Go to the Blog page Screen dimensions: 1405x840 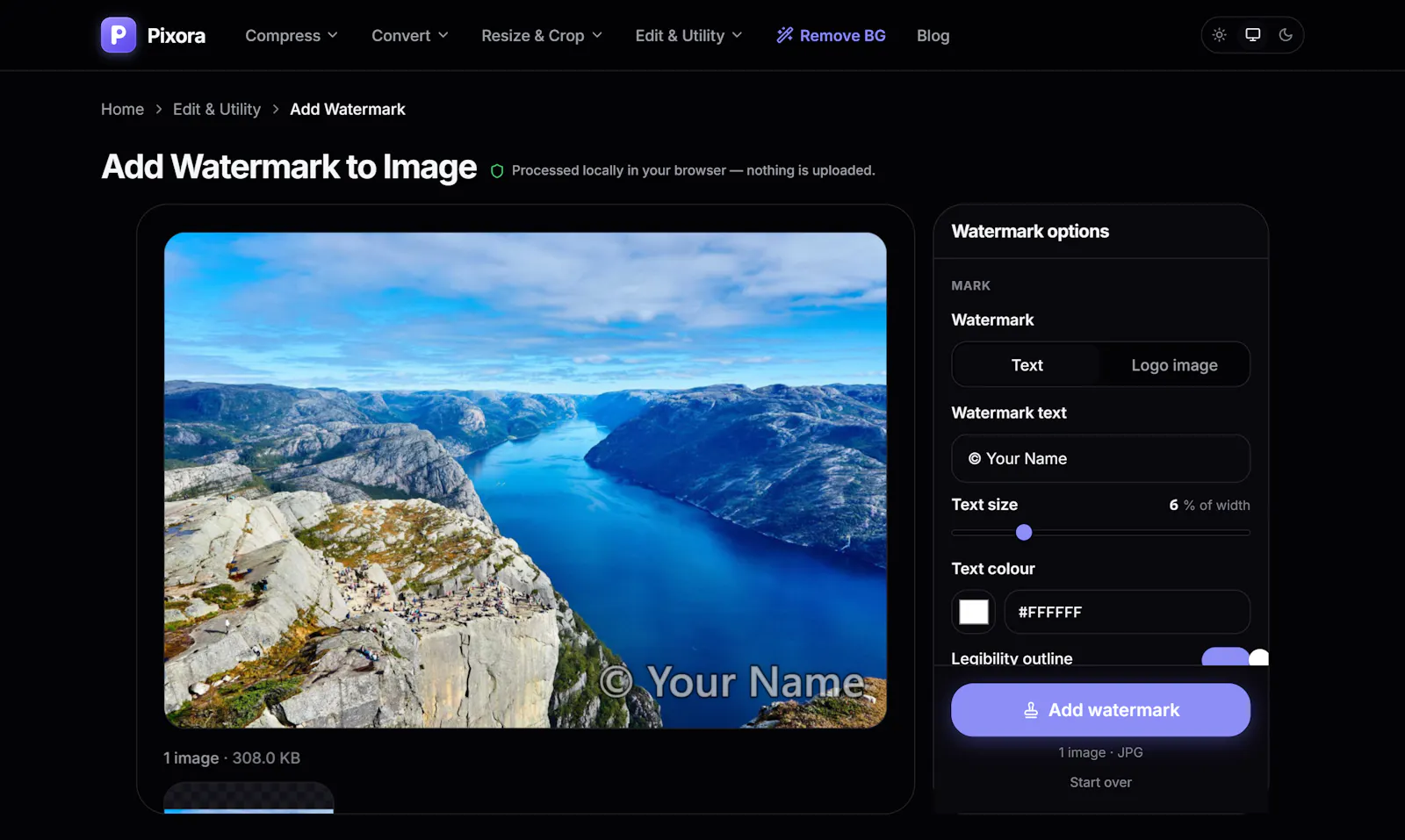(933, 36)
